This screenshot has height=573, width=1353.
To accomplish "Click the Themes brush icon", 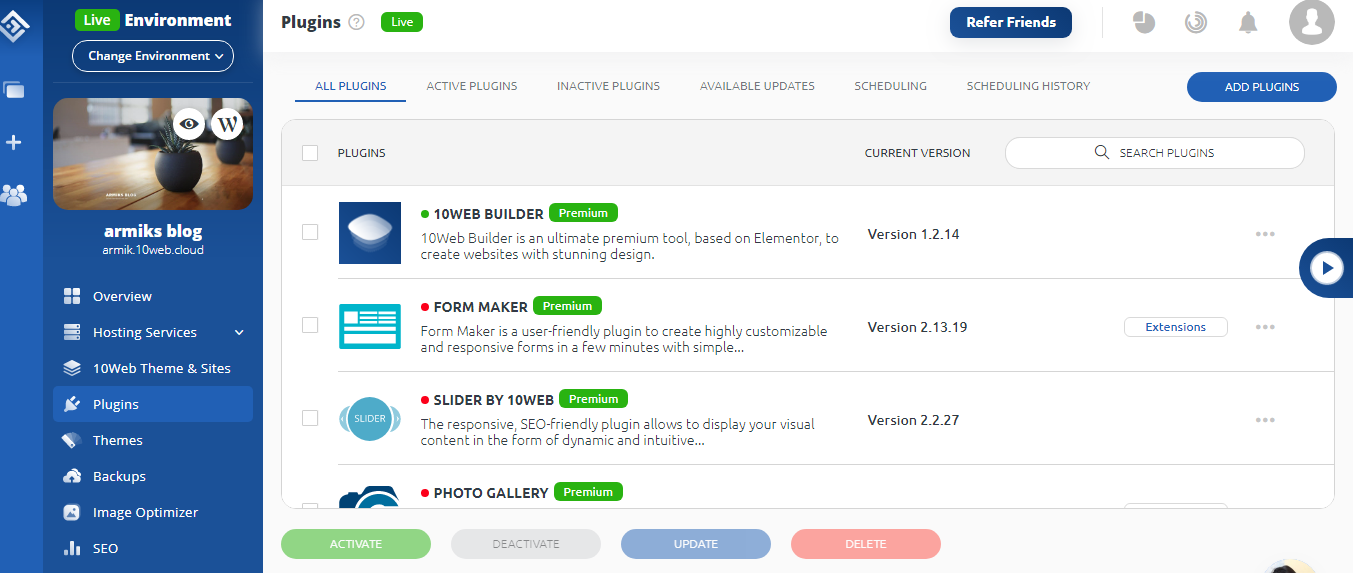I will tap(72, 440).
